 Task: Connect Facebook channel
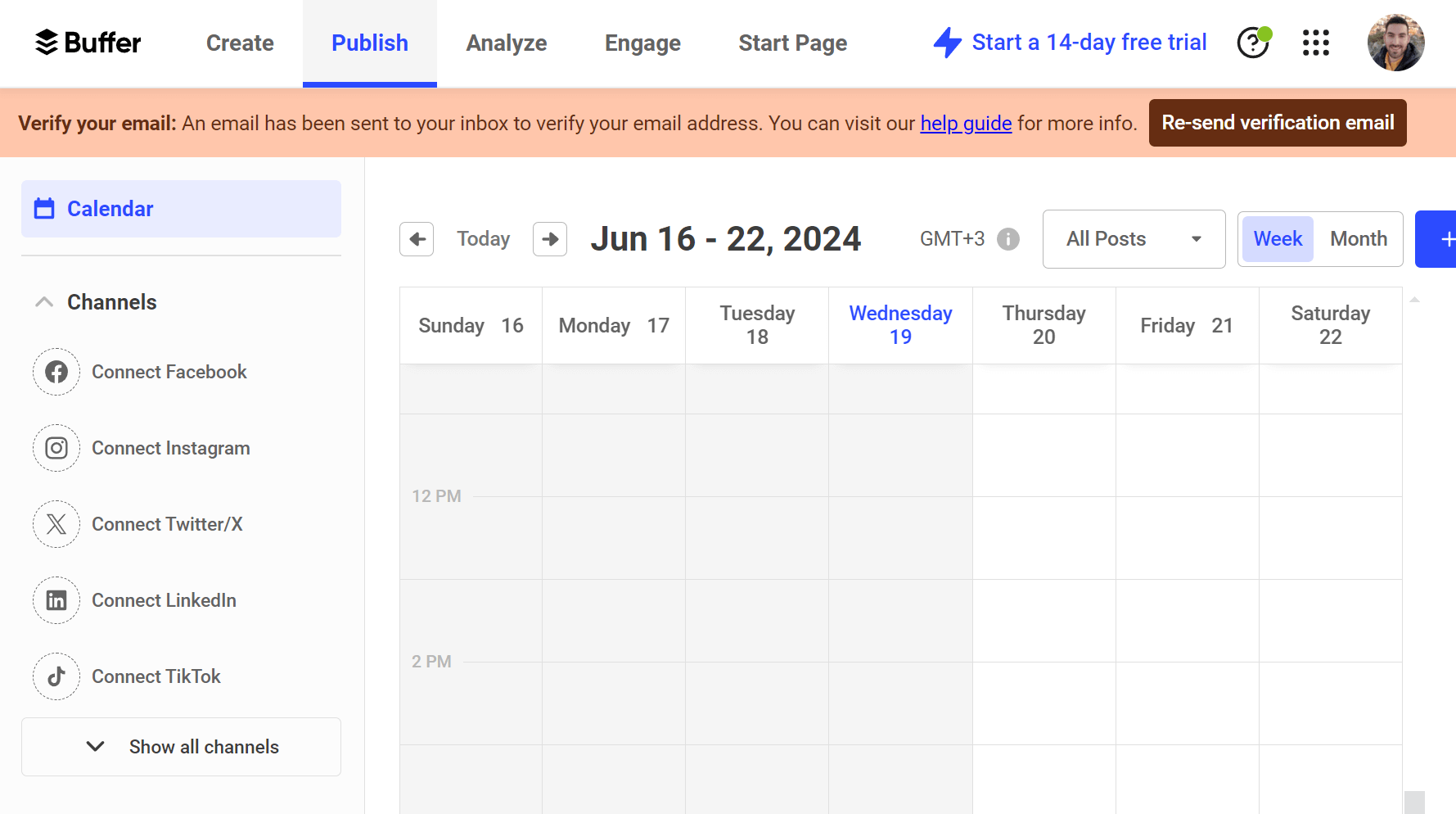[169, 372]
